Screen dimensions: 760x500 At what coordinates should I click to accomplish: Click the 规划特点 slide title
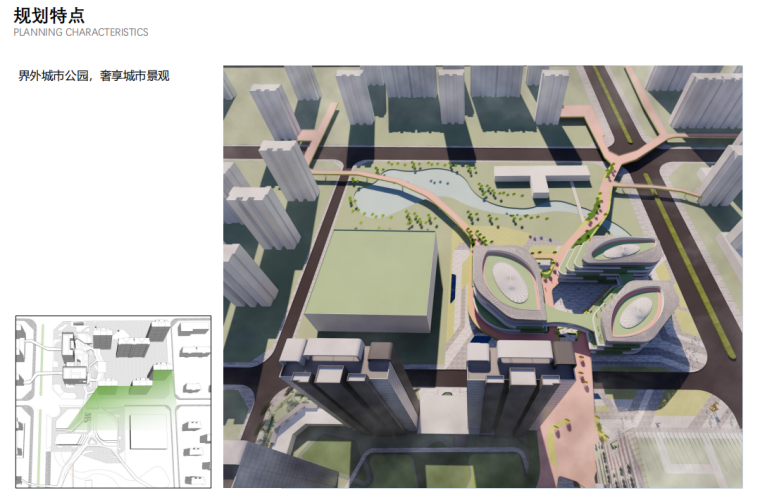49,14
